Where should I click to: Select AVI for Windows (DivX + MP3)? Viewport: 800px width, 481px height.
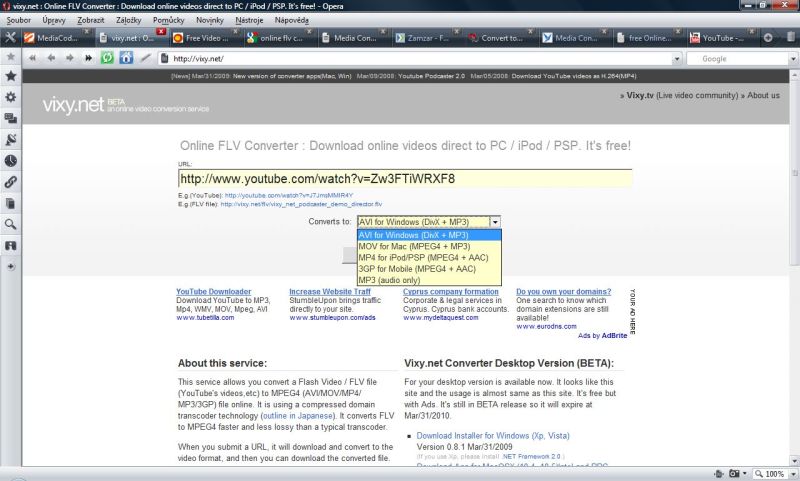pyautogui.click(x=429, y=235)
